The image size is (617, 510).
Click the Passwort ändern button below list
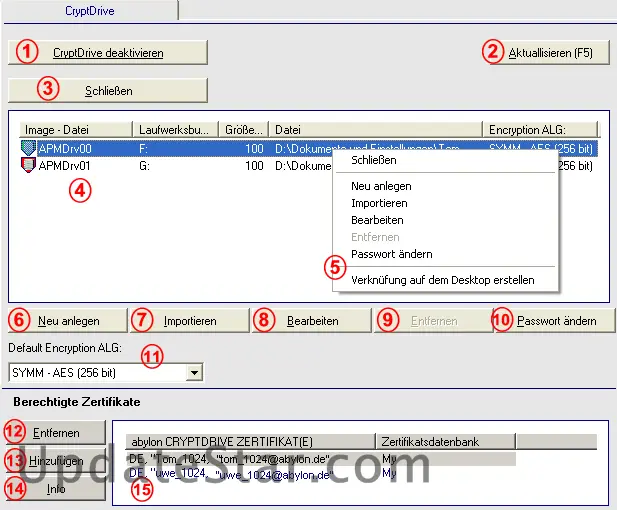click(x=556, y=321)
